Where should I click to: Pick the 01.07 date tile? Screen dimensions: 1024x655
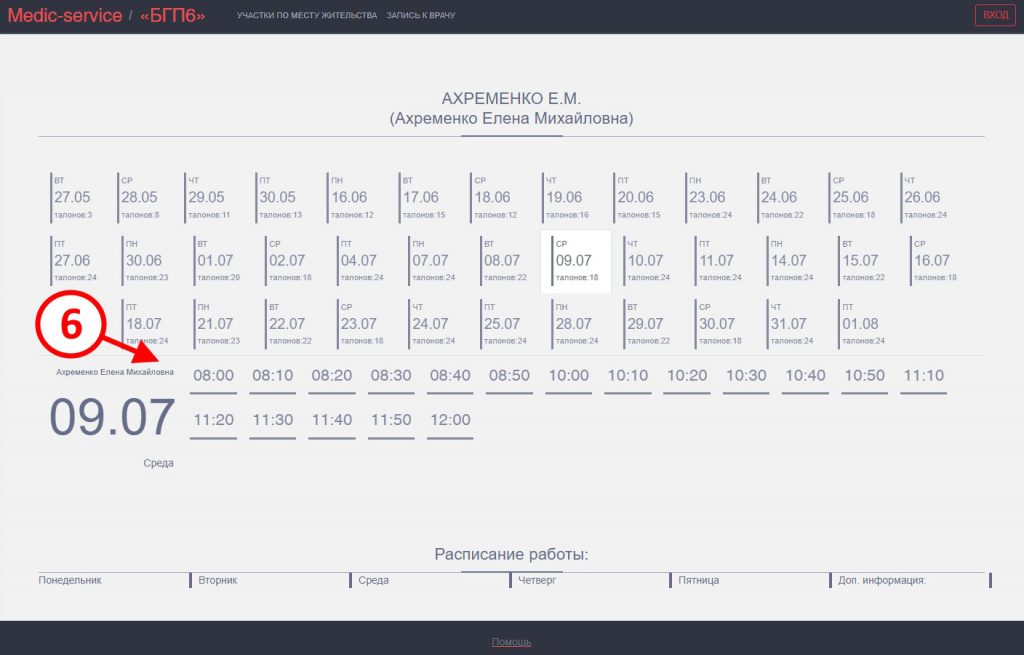point(217,260)
